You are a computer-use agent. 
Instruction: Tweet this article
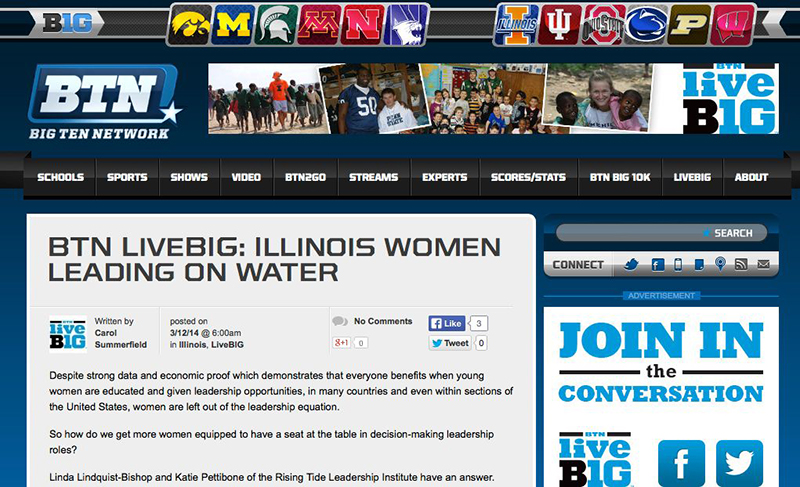coord(450,343)
